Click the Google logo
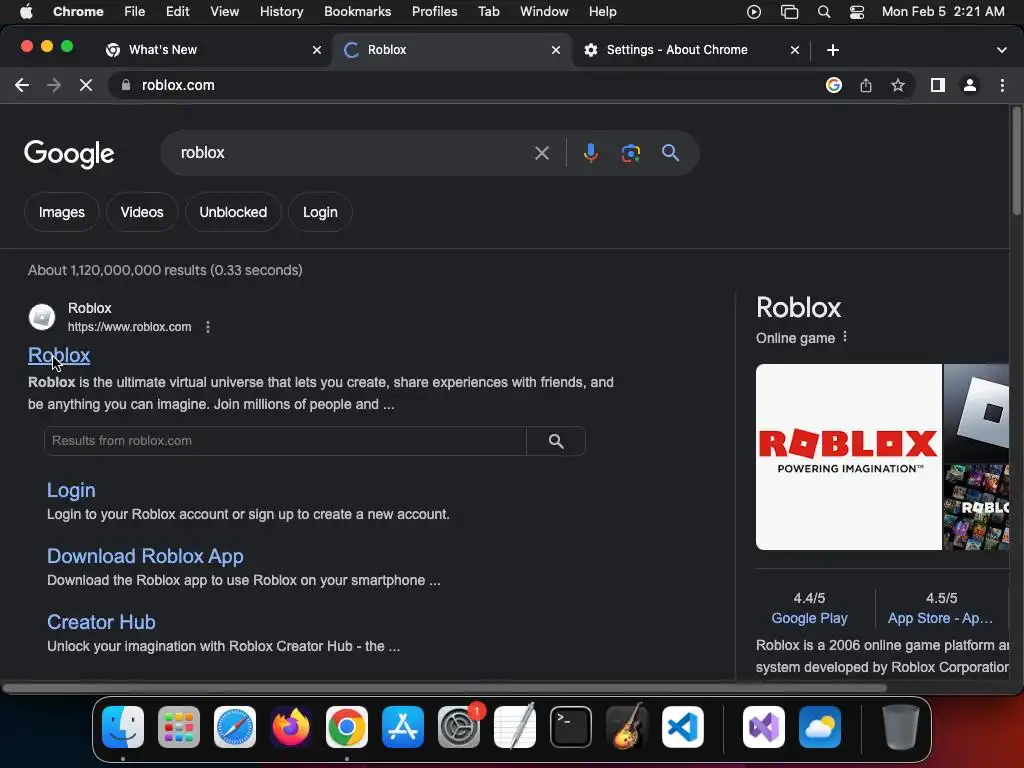 point(69,154)
